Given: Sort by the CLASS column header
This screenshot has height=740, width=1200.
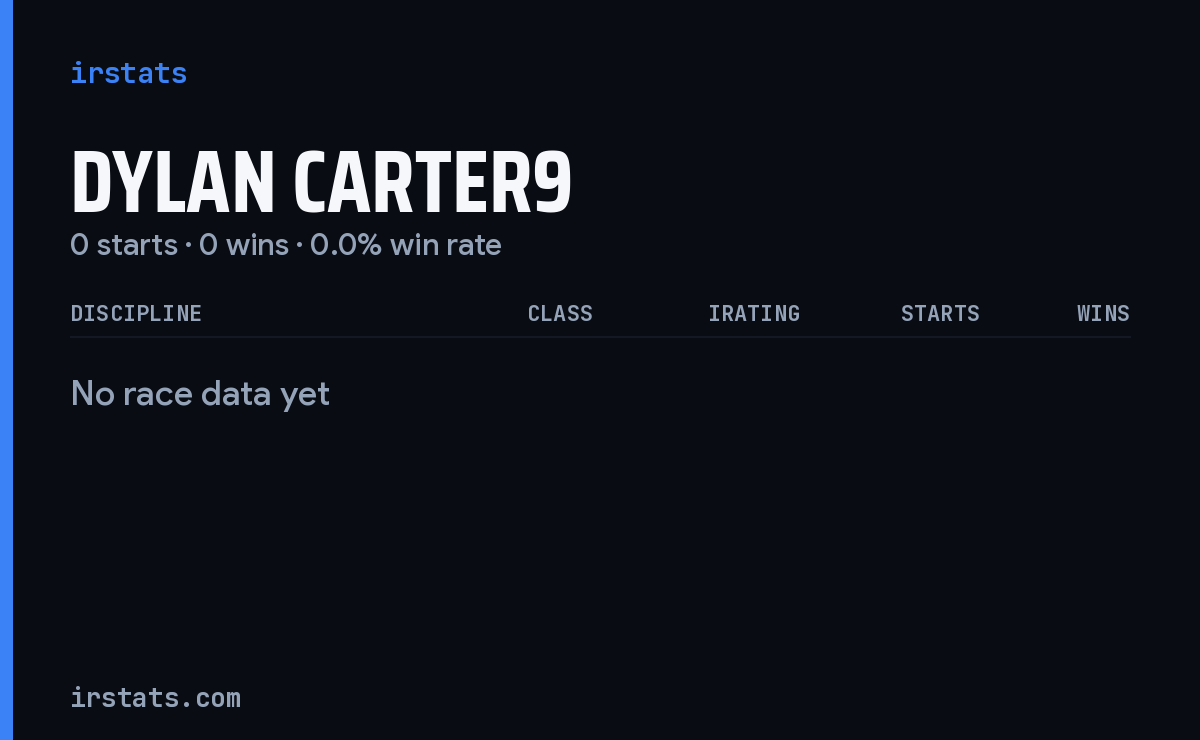Looking at the screenshot, I should pos(560,314).
